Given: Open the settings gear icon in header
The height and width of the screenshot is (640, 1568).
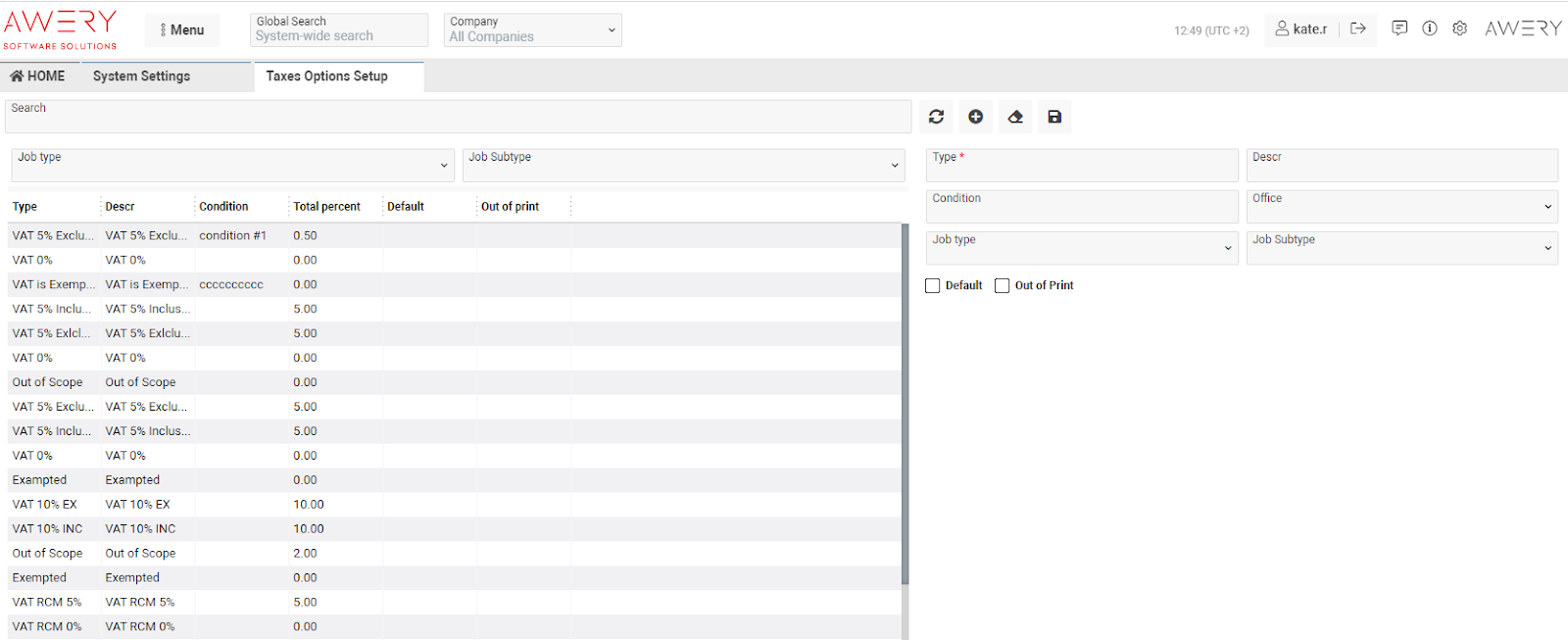Looking at the screenshot, I should (1459, 28).
